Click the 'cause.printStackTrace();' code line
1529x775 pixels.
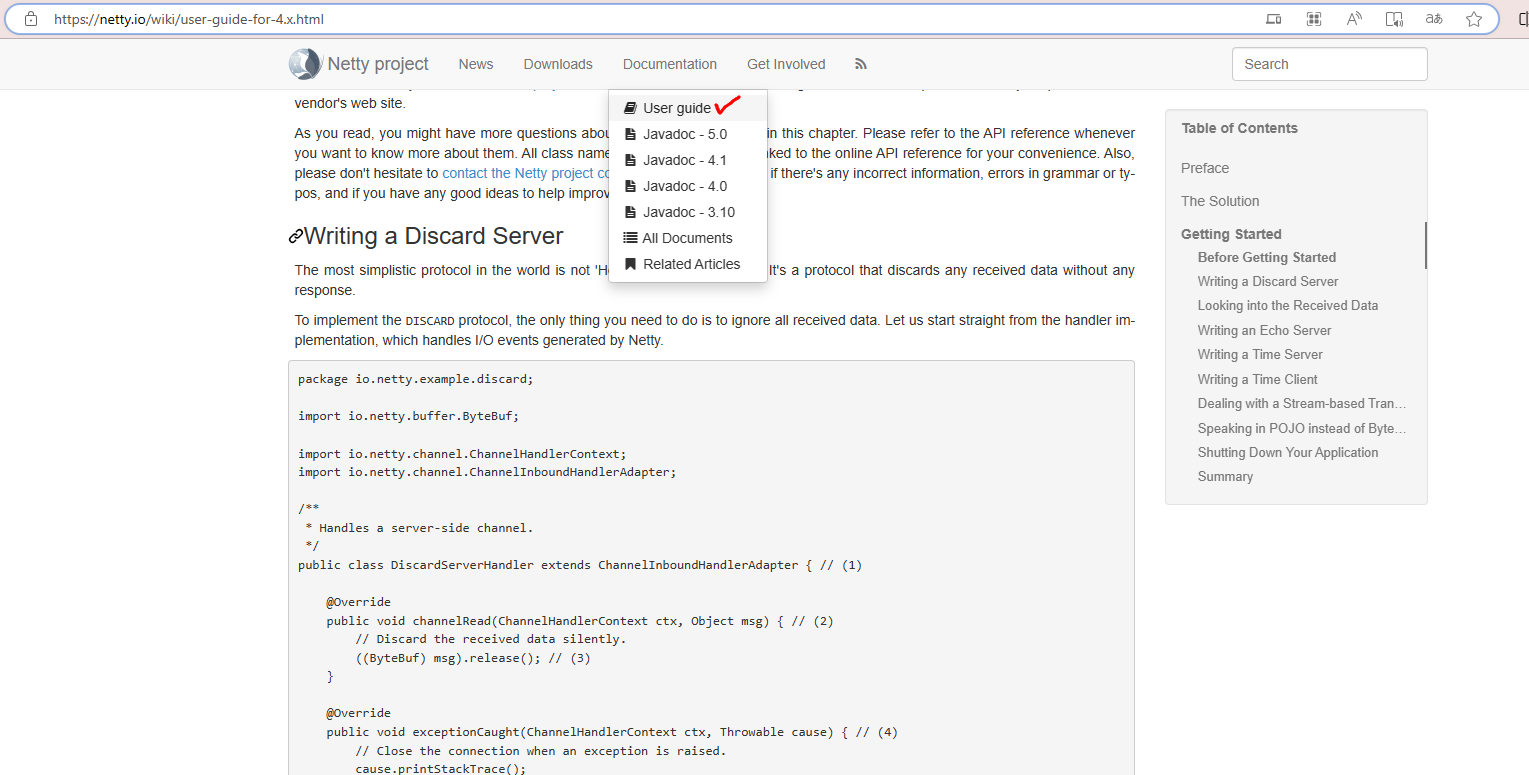click(x=440, y=769)
